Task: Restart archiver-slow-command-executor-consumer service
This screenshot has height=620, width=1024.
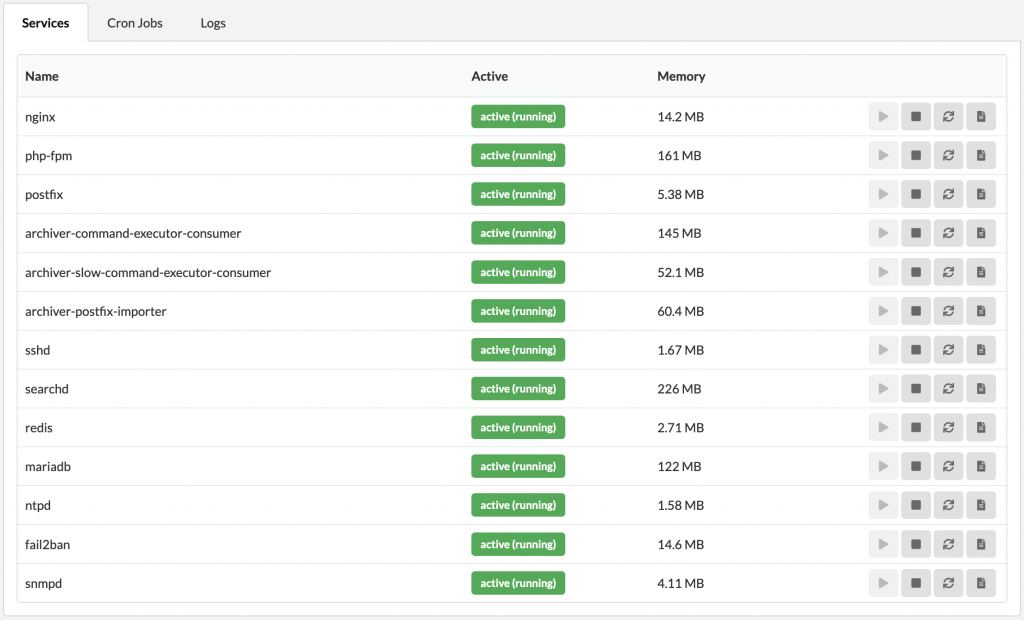Action: point(948,272)
